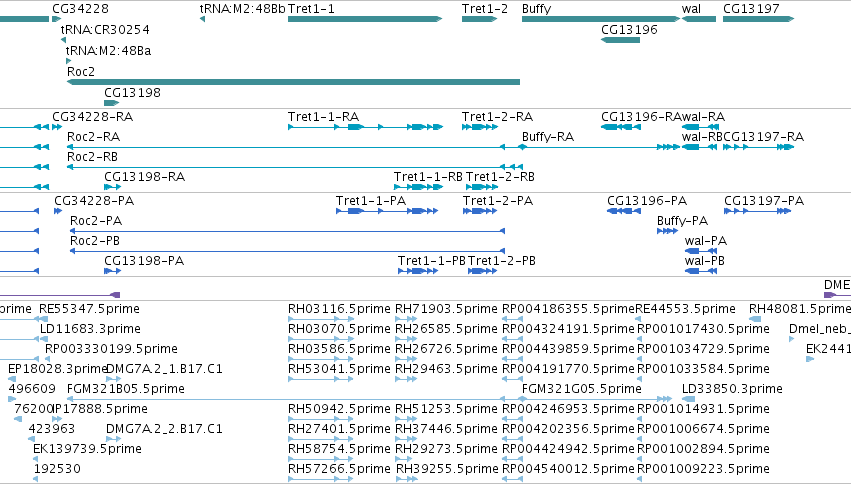The width and height of the screenshot is (851, 484).
Task: Click the 423963 feature label
Action: (x=52, y=429)
